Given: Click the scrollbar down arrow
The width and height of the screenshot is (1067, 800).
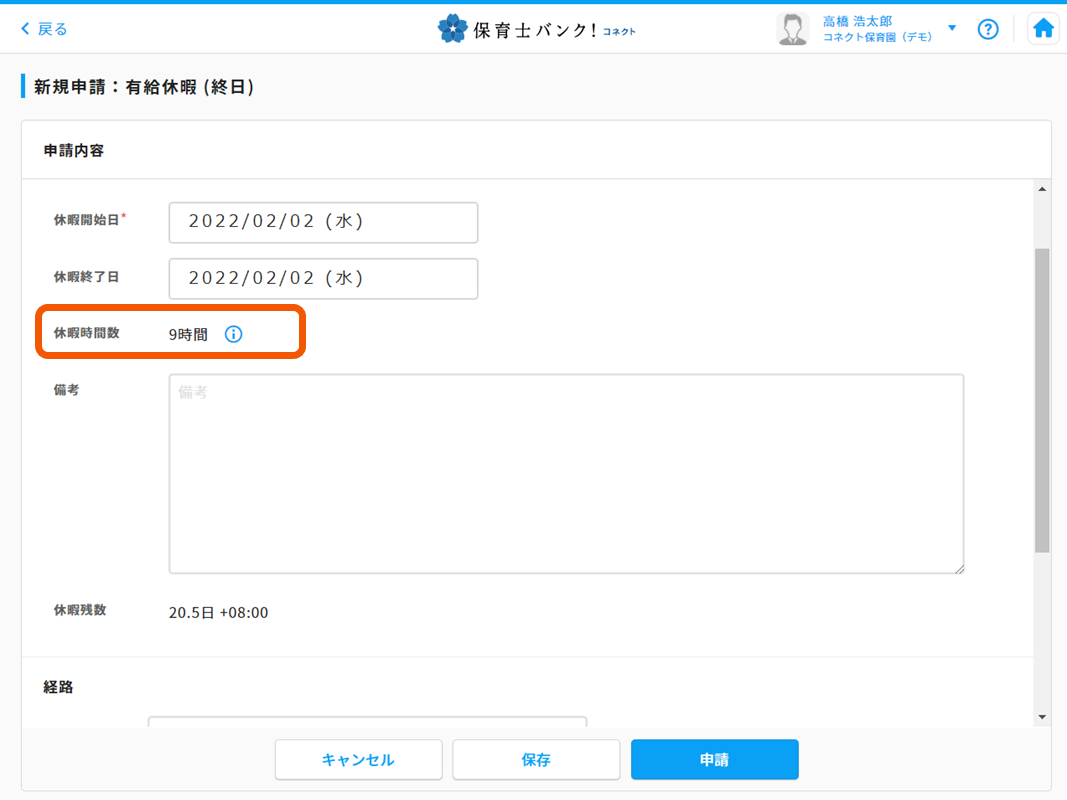Looking at the screenshot, I should pyautogui.click(x=1042, y=717).
